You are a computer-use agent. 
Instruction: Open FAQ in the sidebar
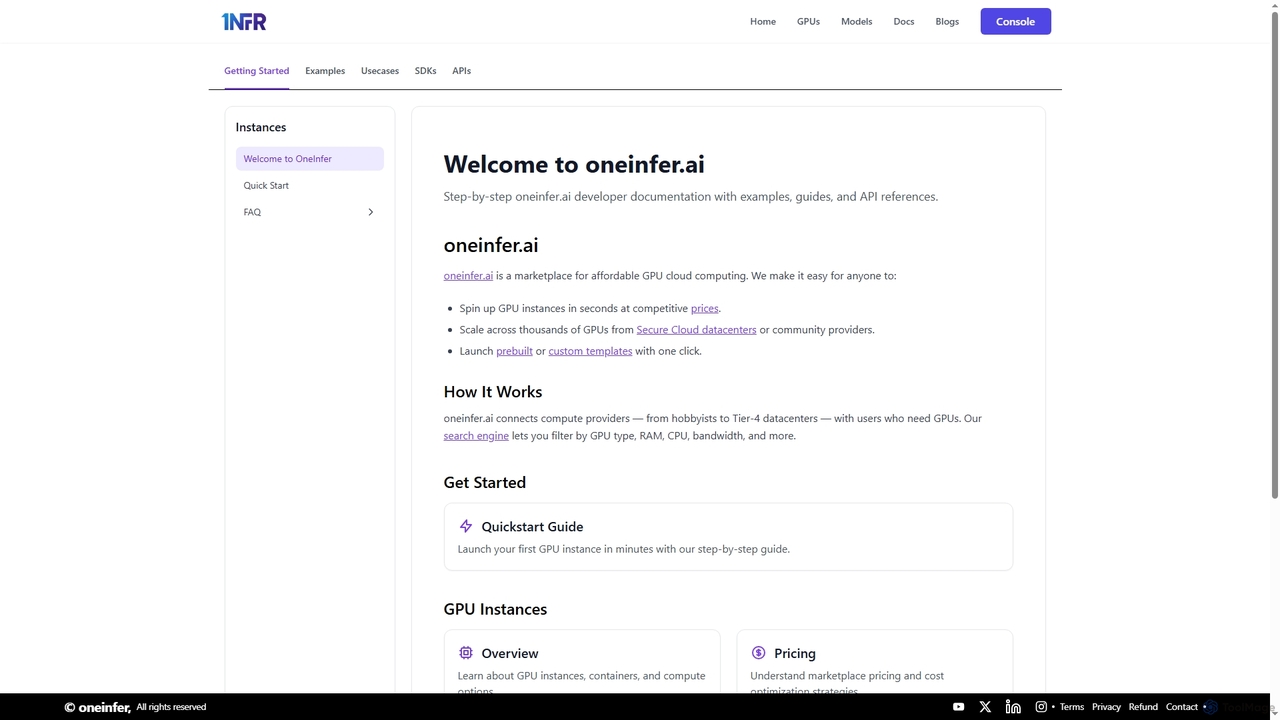(310, 212)
